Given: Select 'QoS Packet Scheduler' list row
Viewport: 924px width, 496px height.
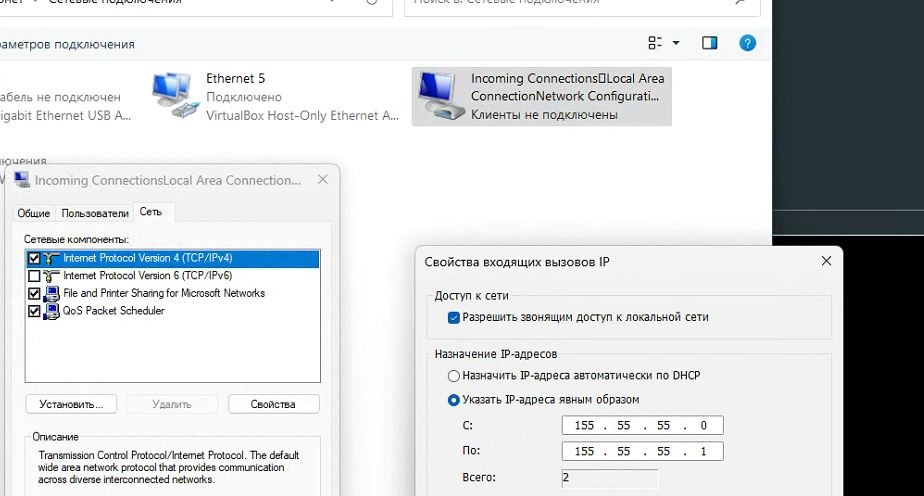Looking at the screenshot, I should point(173,311).
